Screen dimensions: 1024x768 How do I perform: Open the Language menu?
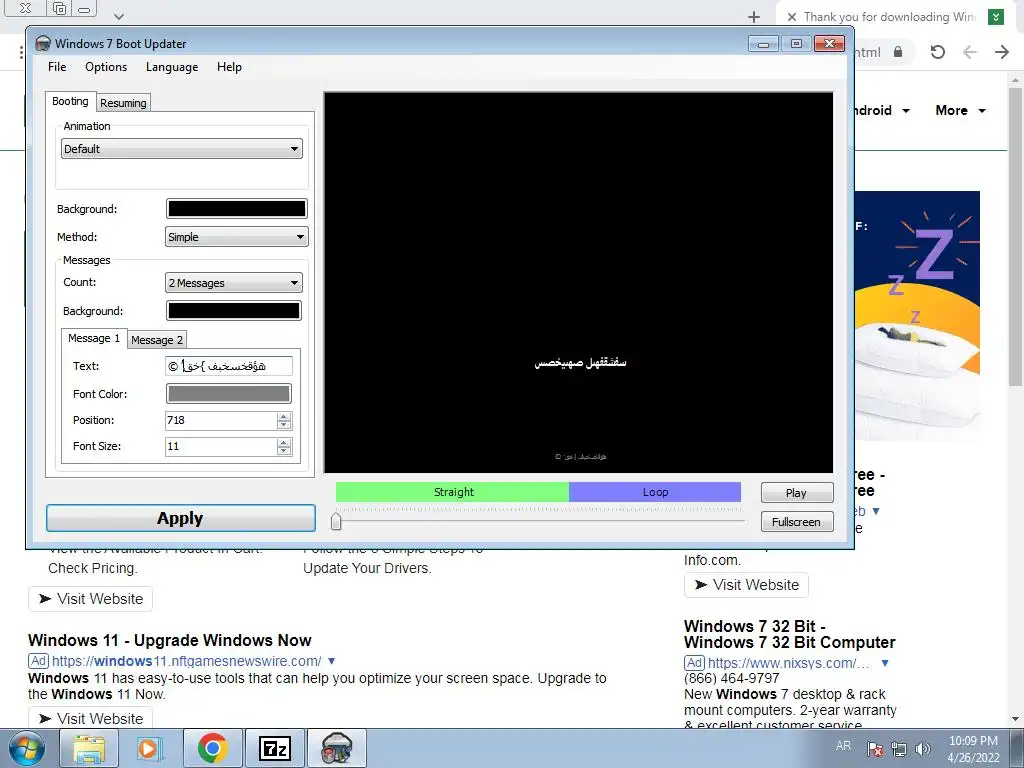[172, 67]
